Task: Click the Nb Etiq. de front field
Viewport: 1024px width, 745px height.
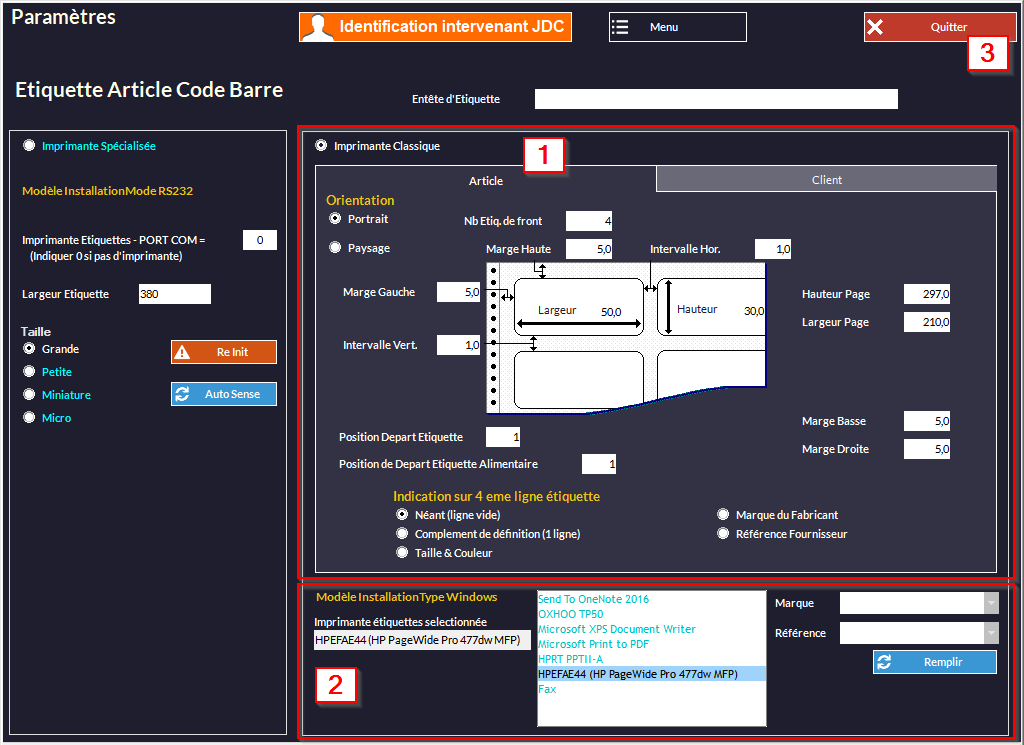Action: click(x=589, y=221)
